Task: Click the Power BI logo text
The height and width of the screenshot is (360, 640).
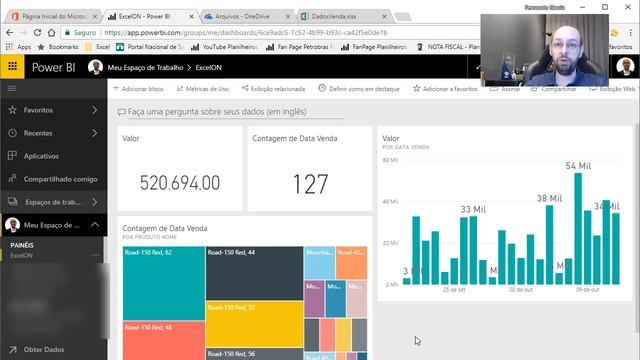Action: pos(53,67)
